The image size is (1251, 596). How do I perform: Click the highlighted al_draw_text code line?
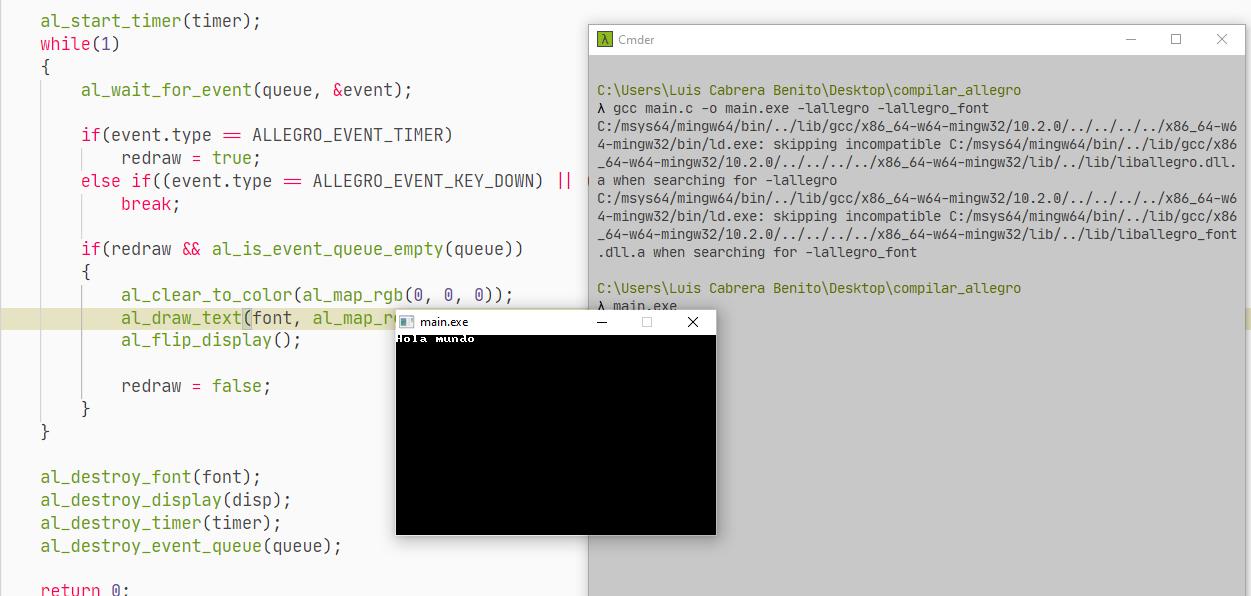tap(259, 318)
